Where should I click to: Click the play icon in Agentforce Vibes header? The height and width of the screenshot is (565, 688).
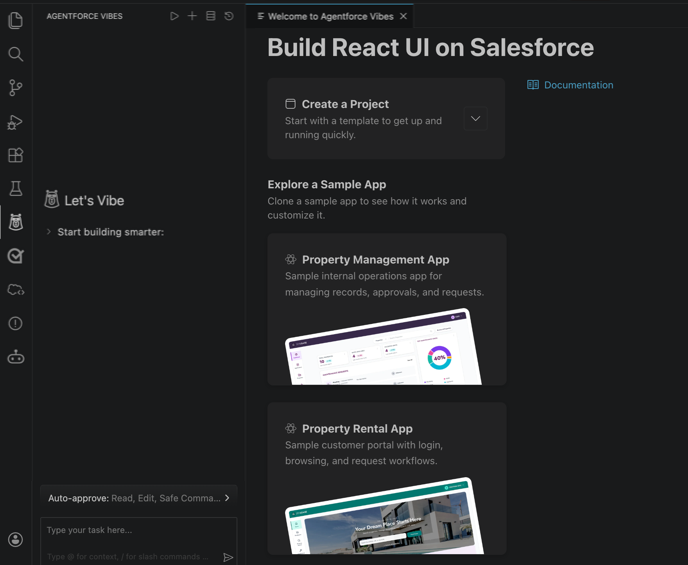174,16
